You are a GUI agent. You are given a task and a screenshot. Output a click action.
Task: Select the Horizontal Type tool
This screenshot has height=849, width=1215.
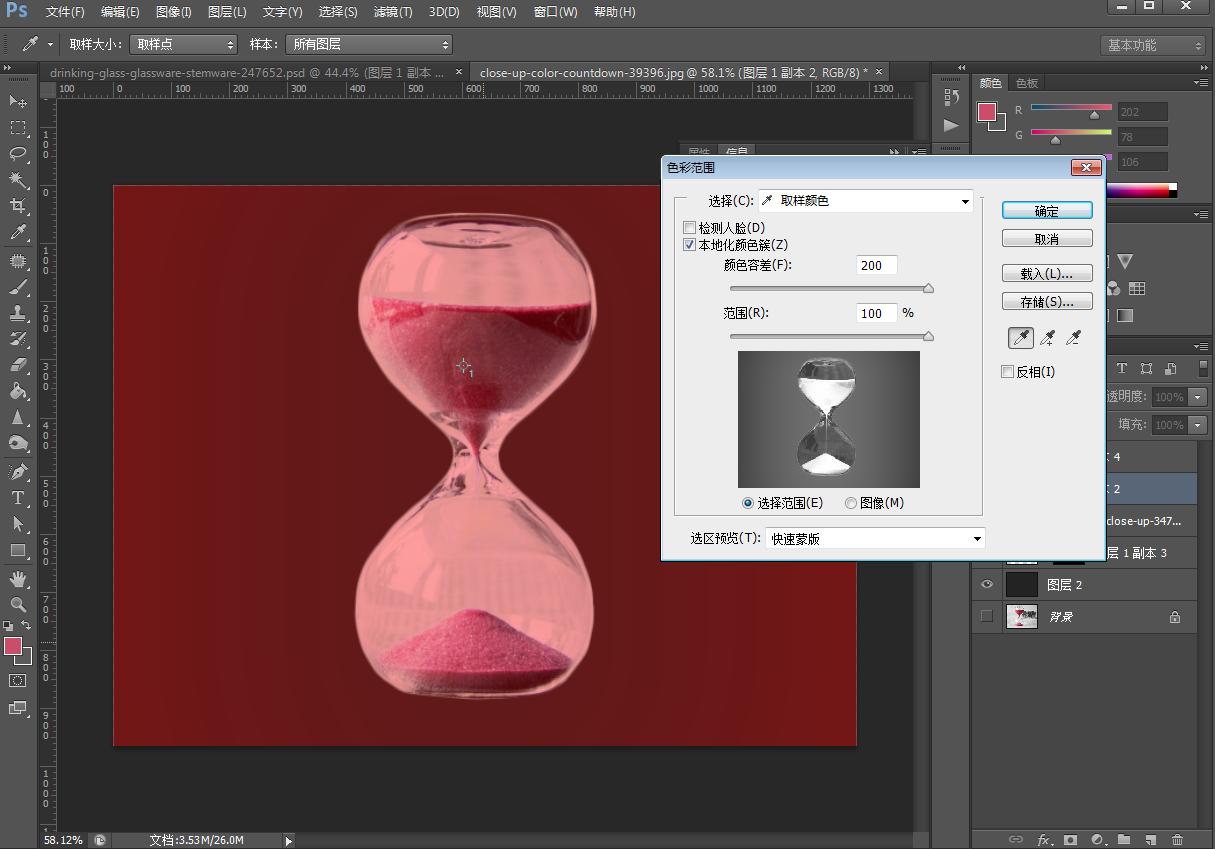18,498
